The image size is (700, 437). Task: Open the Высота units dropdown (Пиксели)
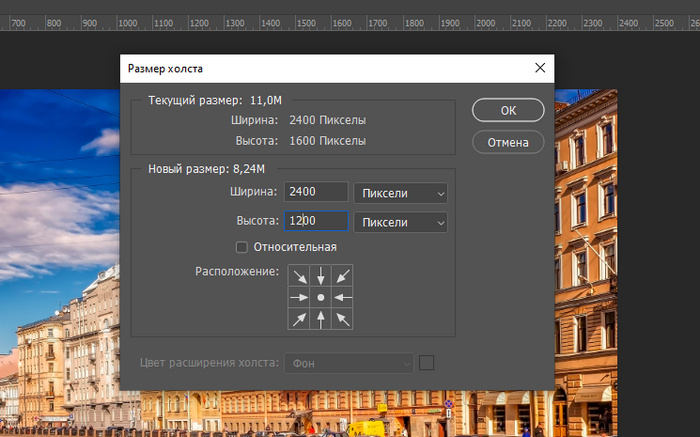point(401,222)
